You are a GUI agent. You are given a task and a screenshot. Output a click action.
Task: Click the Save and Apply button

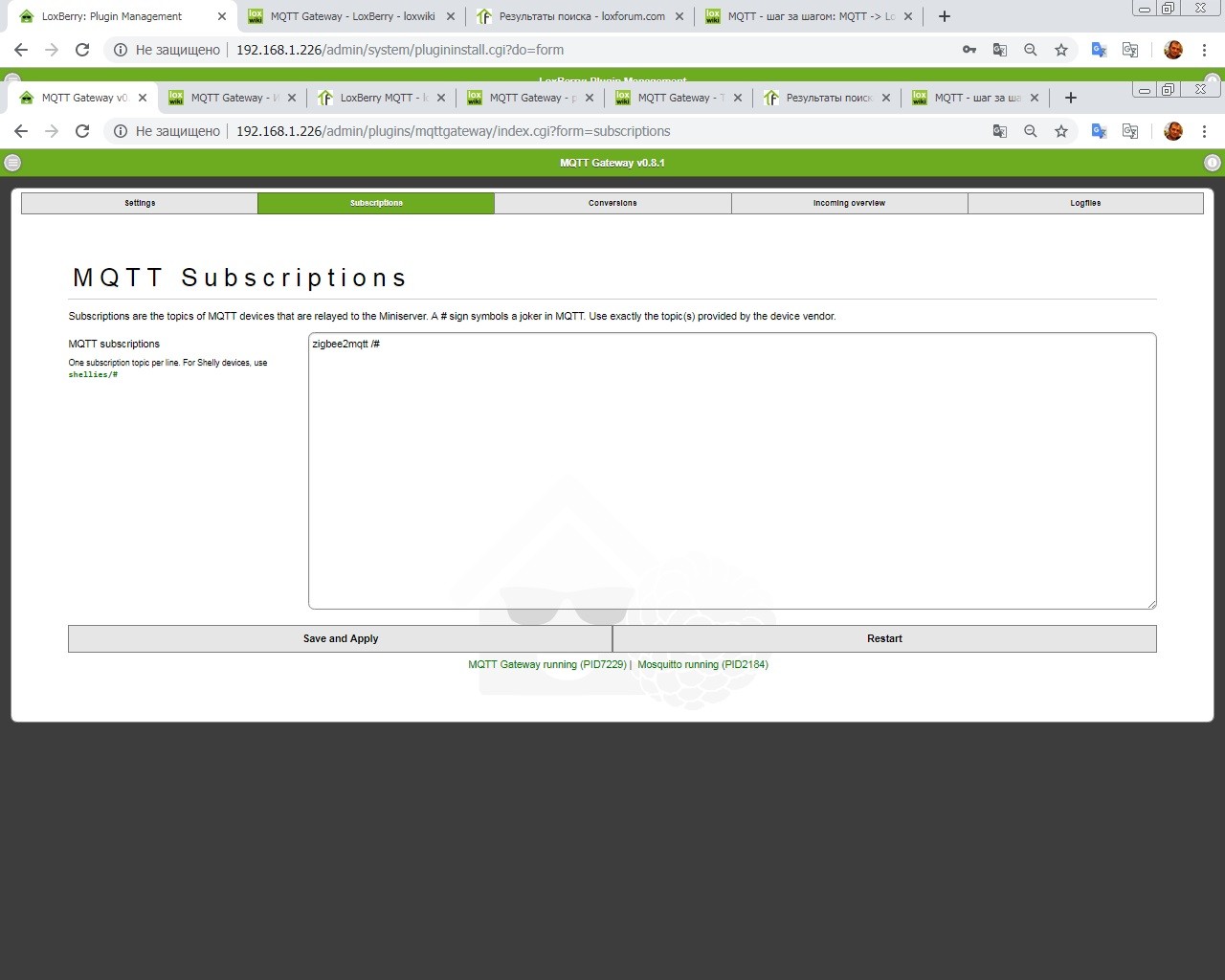click(x=340, y=638)
